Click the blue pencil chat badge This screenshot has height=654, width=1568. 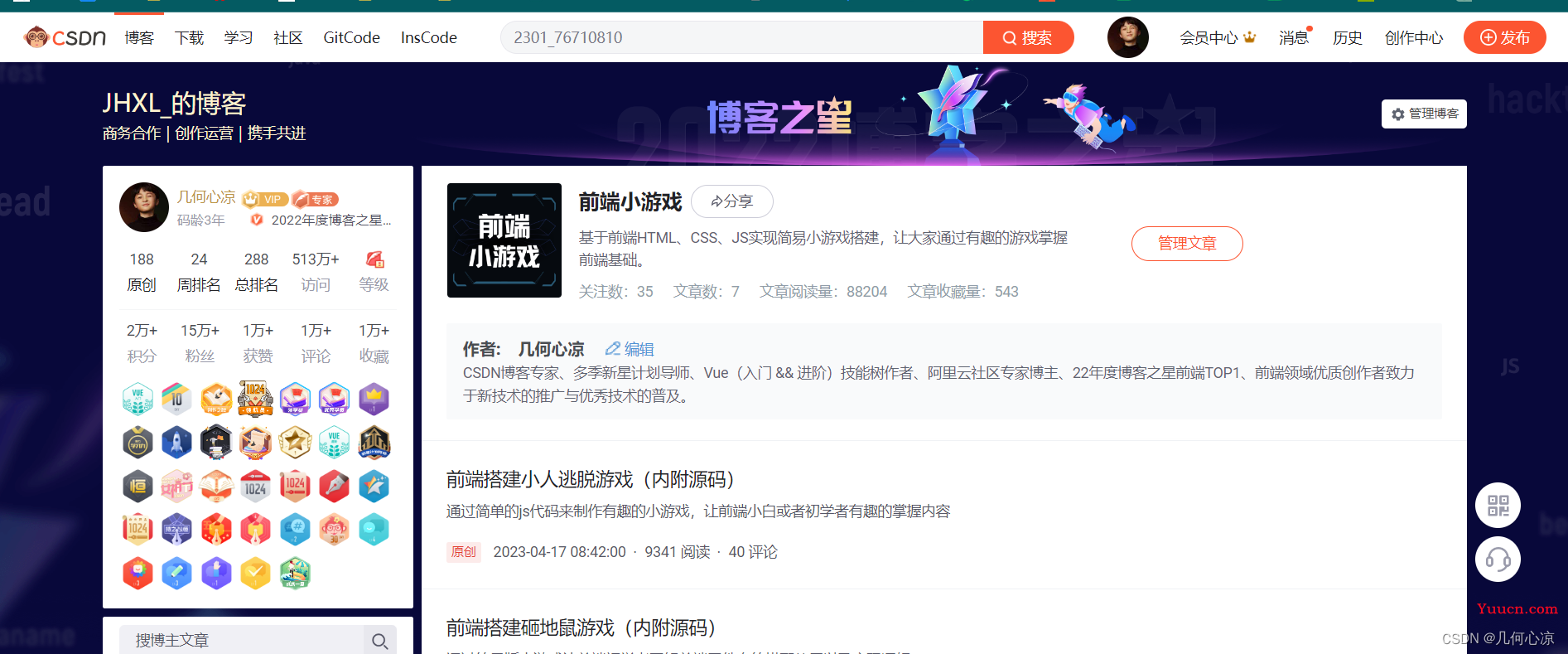pos(176,573)
